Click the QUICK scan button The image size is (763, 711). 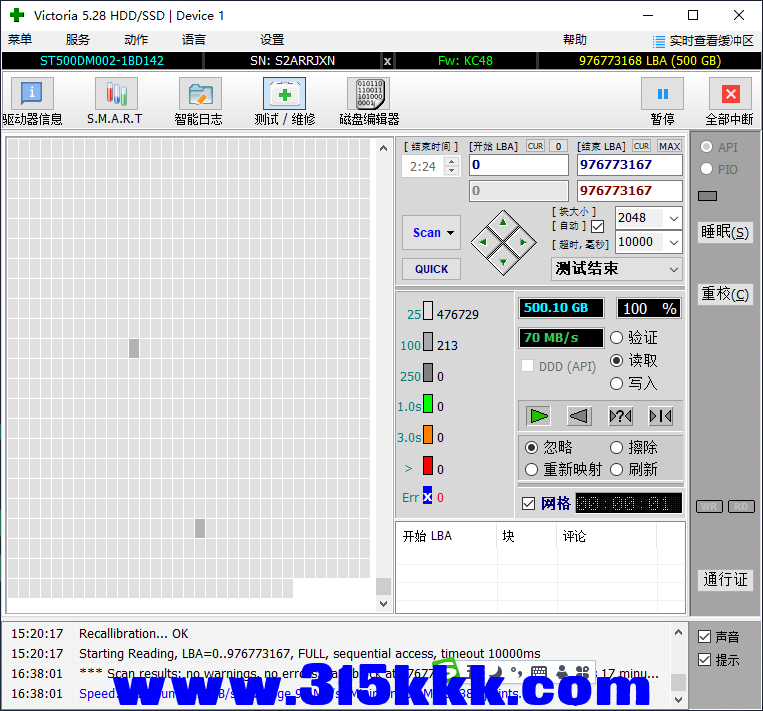coord(432,269)
